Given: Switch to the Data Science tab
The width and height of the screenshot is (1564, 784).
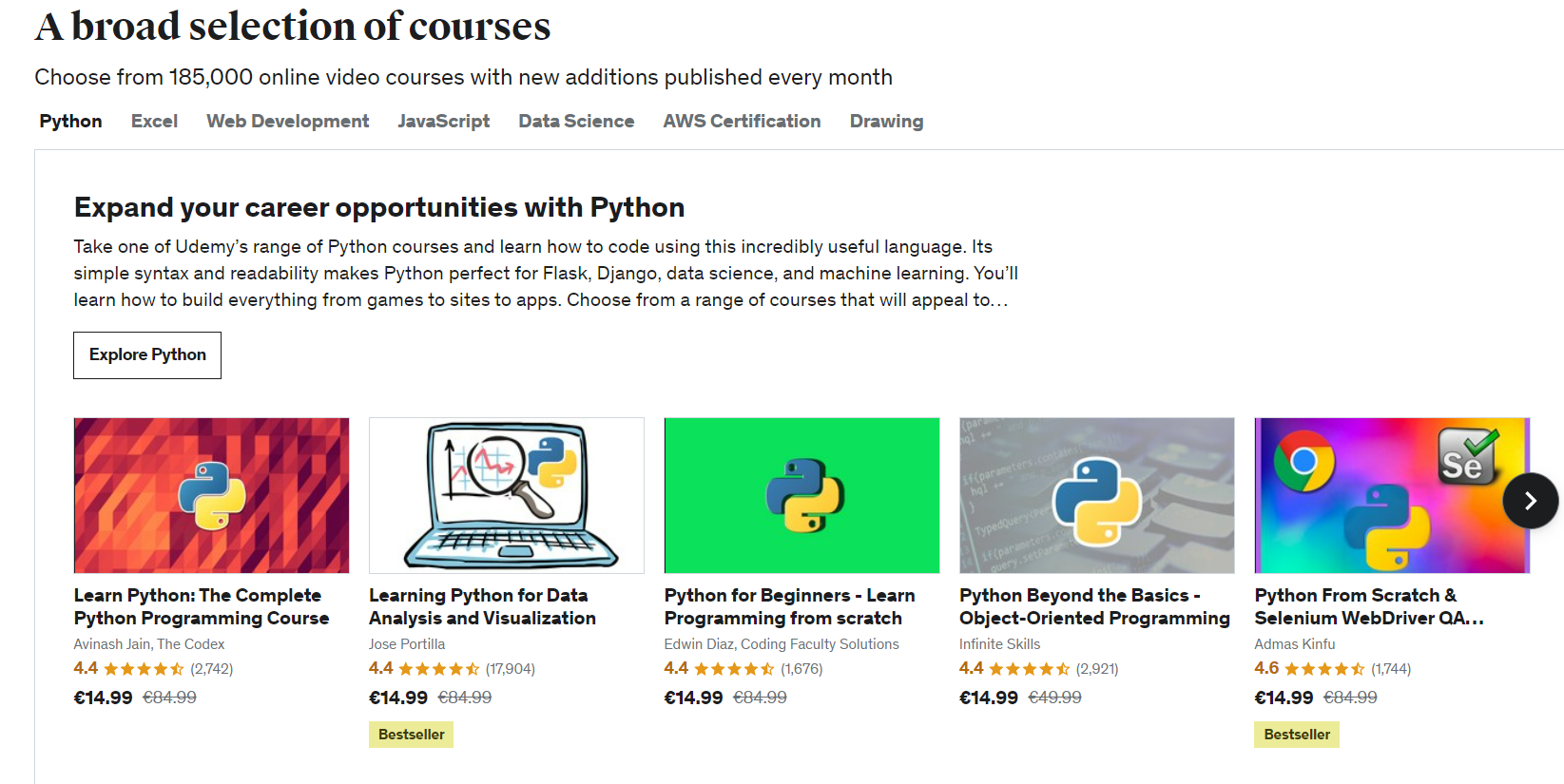Looking at the screenshot, I should tap(576, 121).
